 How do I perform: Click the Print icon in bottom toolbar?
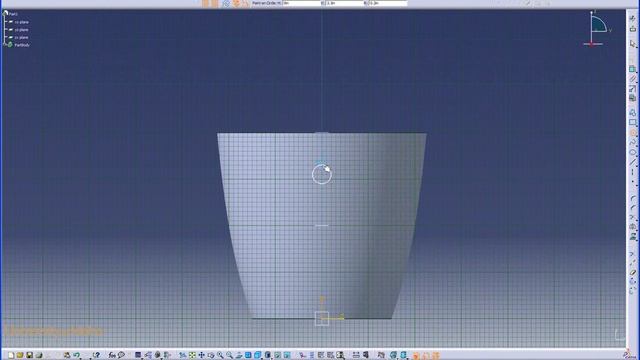[x=39, y=355]
